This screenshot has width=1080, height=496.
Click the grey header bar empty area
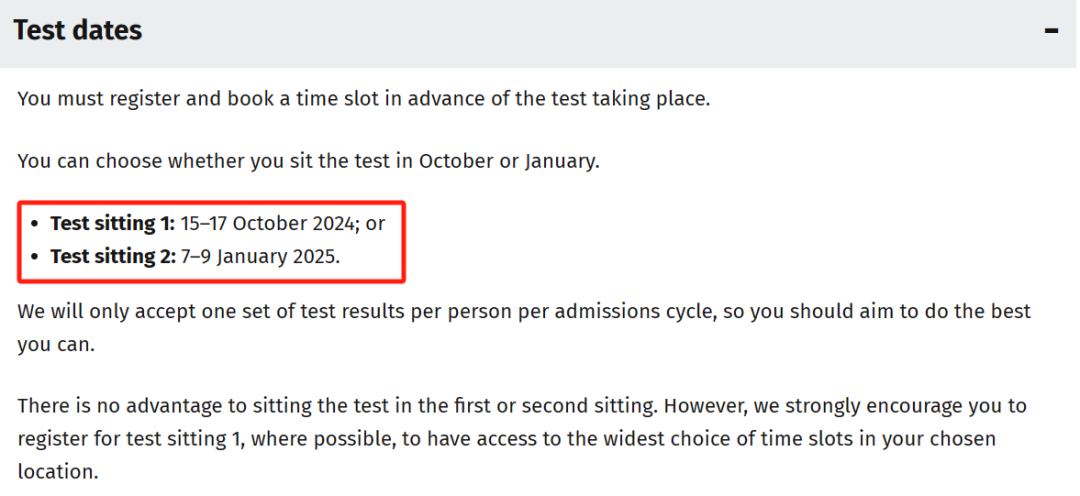click(x=592, y=31)
